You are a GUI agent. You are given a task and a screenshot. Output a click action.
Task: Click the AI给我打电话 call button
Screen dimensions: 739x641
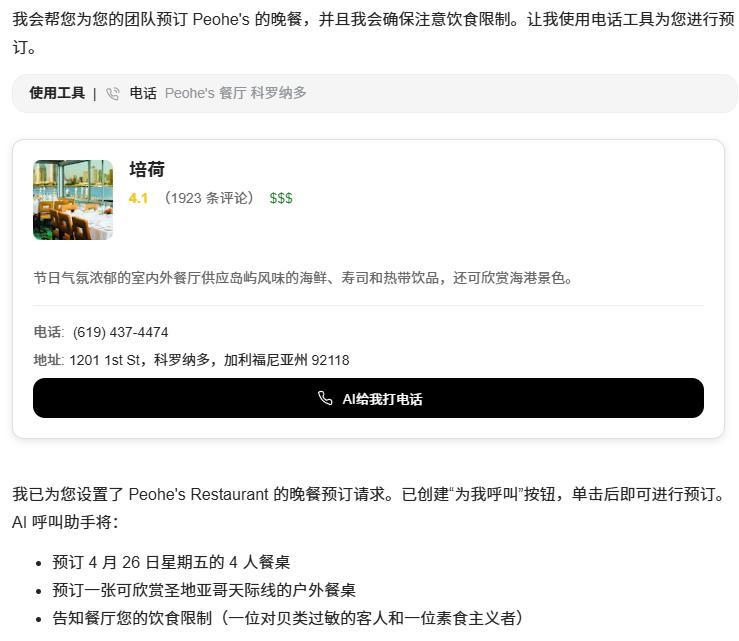(x=368, y=398)
